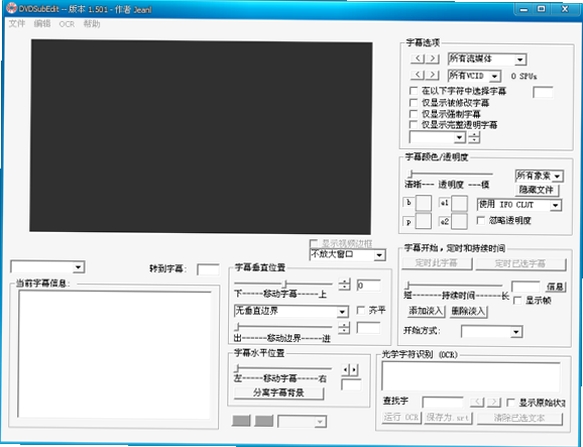The height and width of the screenshot is (447, 583).
Task: Open the OCR menu
Action: 67,24
